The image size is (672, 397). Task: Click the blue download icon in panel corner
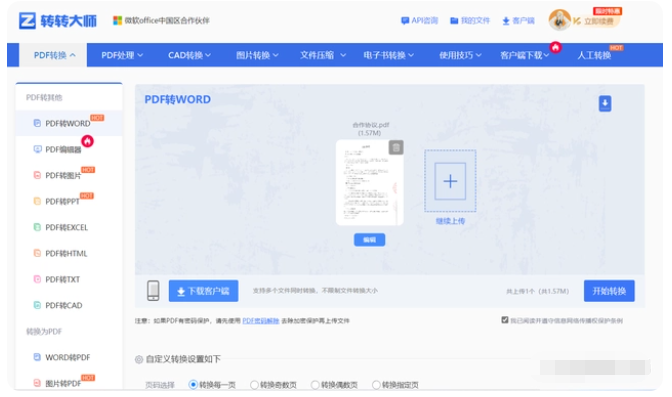pyautogui.click(x=605, y=103)
